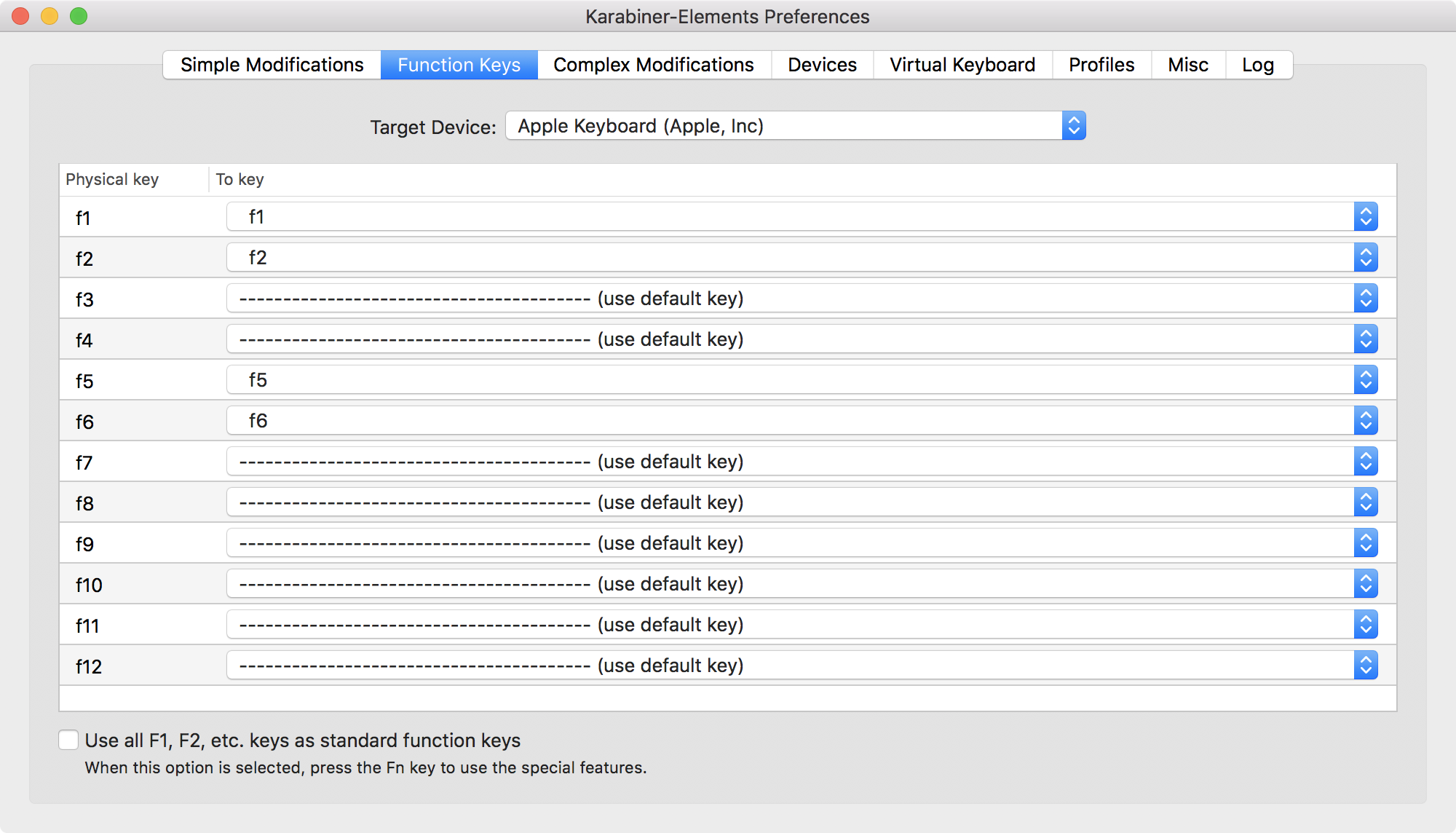Go to the Devices tab
The width and height of the screenshot is (1456, 833).
[822, 65]
